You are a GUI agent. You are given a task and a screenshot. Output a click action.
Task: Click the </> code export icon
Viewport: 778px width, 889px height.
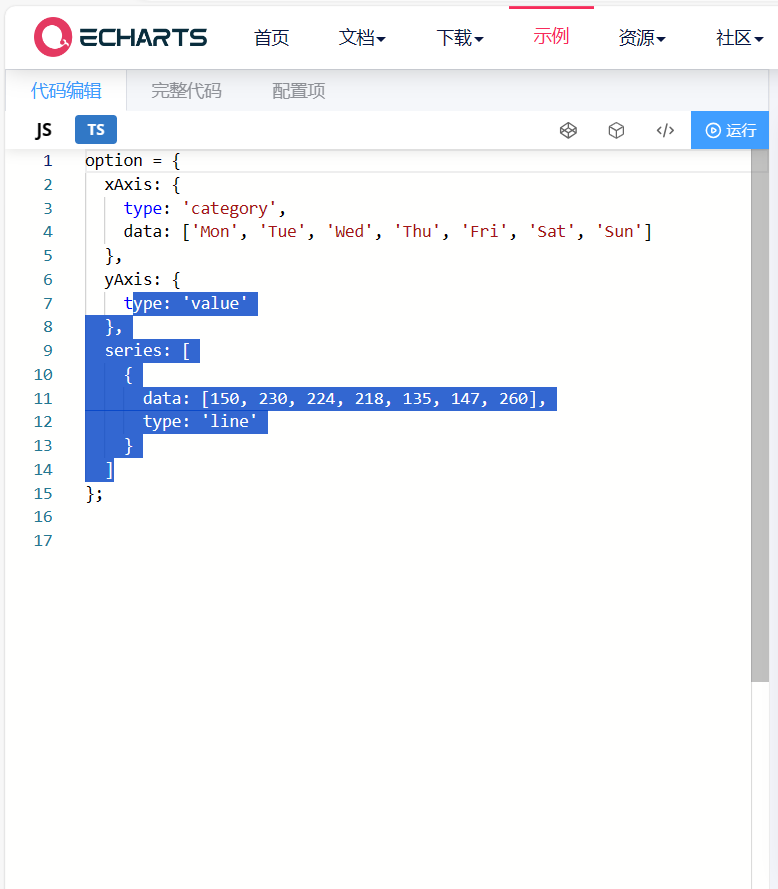tap(665, 130)
